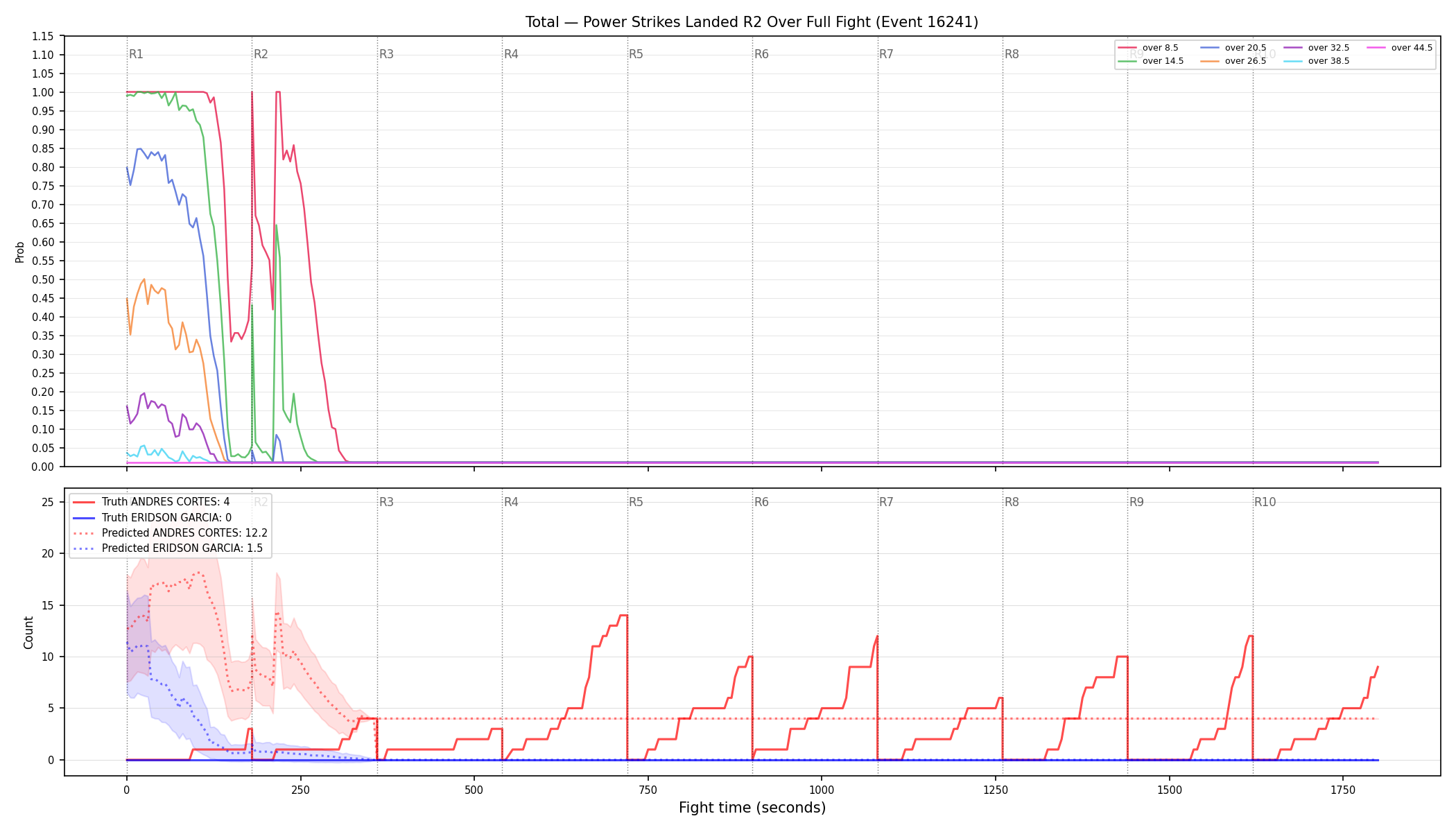This screenshot has height=832, width=1456.
Task: Click the R1 round label in the top chart
Action: 136,54
